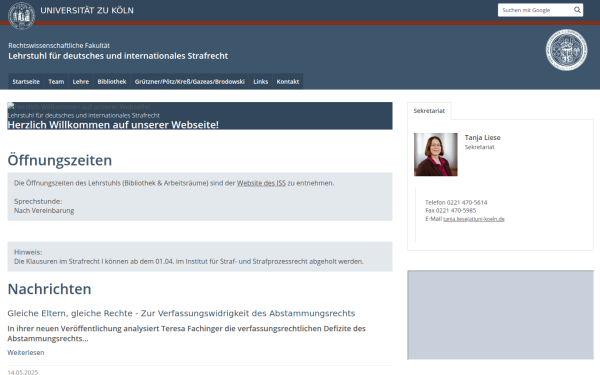This screenshot has height=375, width=600.
Task: Click the 'Telefon 0221 470-5614' text
Action: (x=456, y=202)
